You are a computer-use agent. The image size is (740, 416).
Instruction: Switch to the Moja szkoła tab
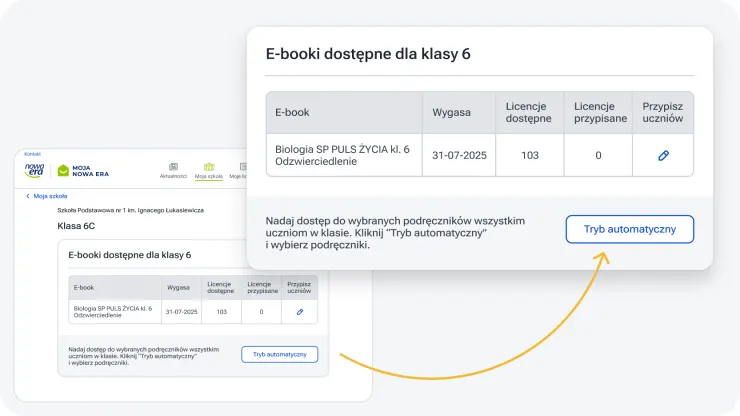[x=209, y=176]
